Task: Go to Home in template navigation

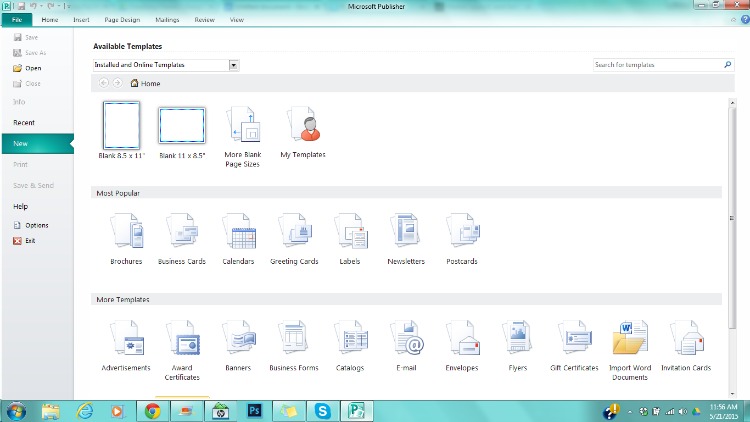Action: click(x=145, y=83)
